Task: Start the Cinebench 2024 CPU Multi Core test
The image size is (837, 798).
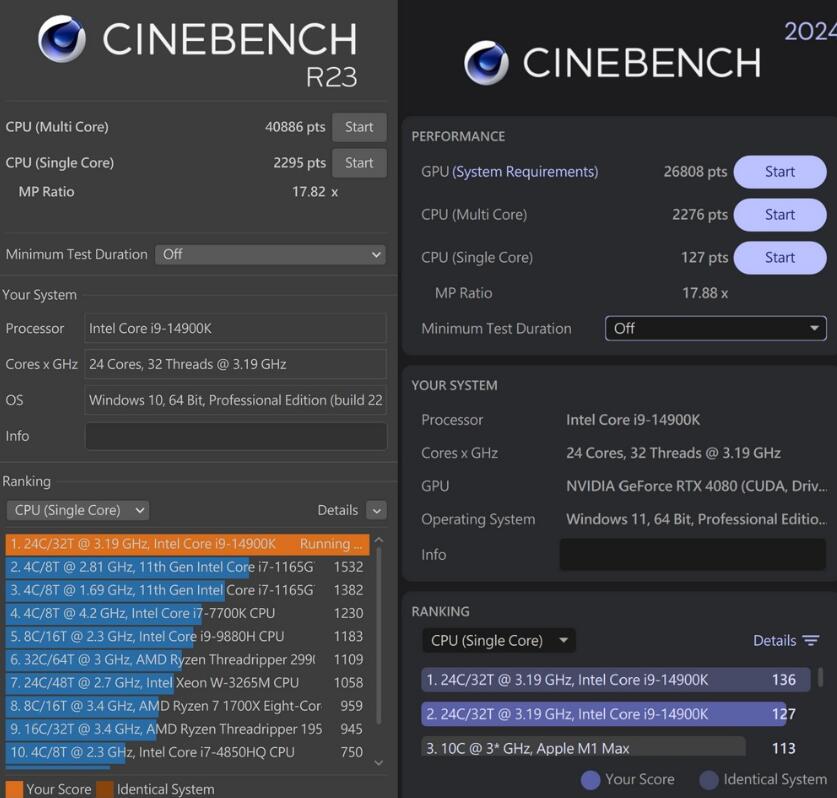Action: [780, 215]
